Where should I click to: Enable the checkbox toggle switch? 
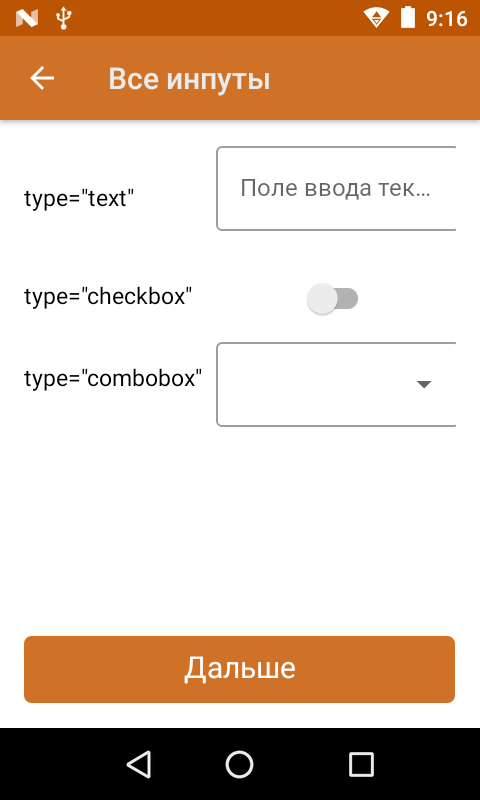point(333,299)
